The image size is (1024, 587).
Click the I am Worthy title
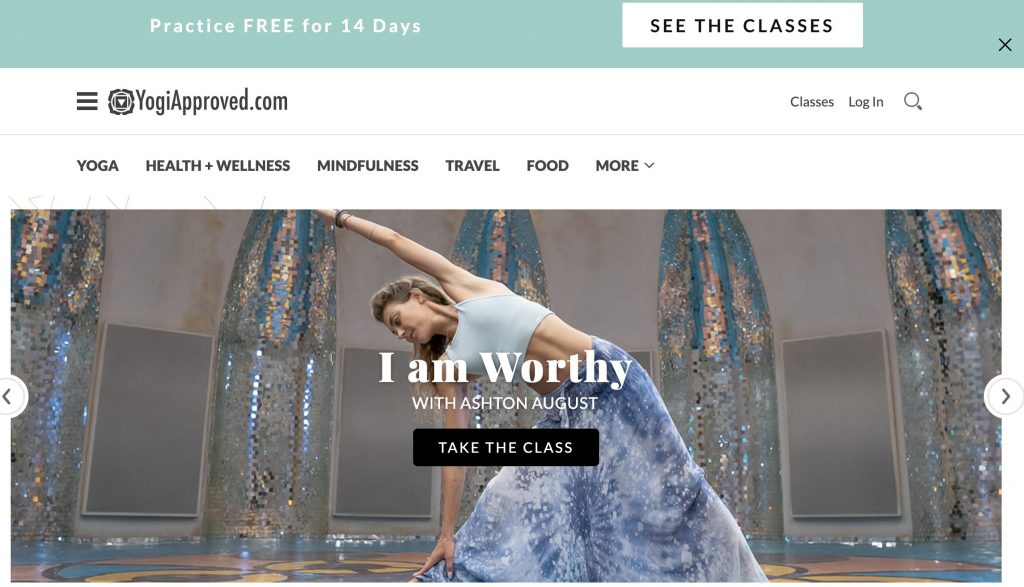click(505, 366)
